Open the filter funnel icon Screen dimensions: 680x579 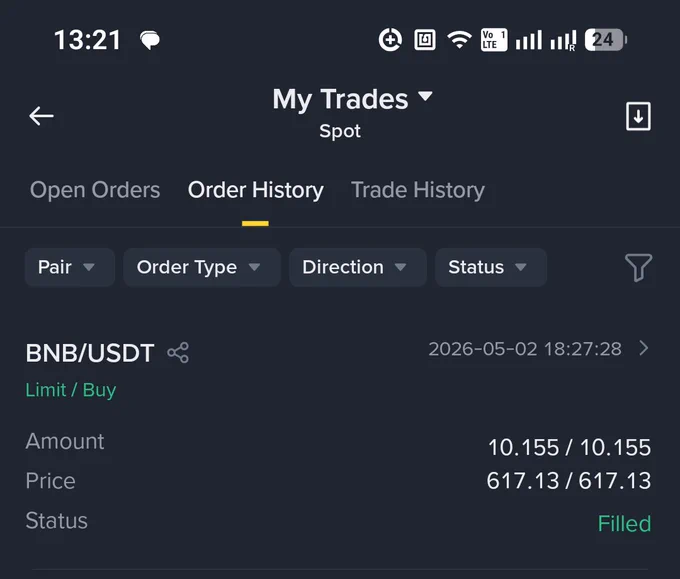(638, 267)
